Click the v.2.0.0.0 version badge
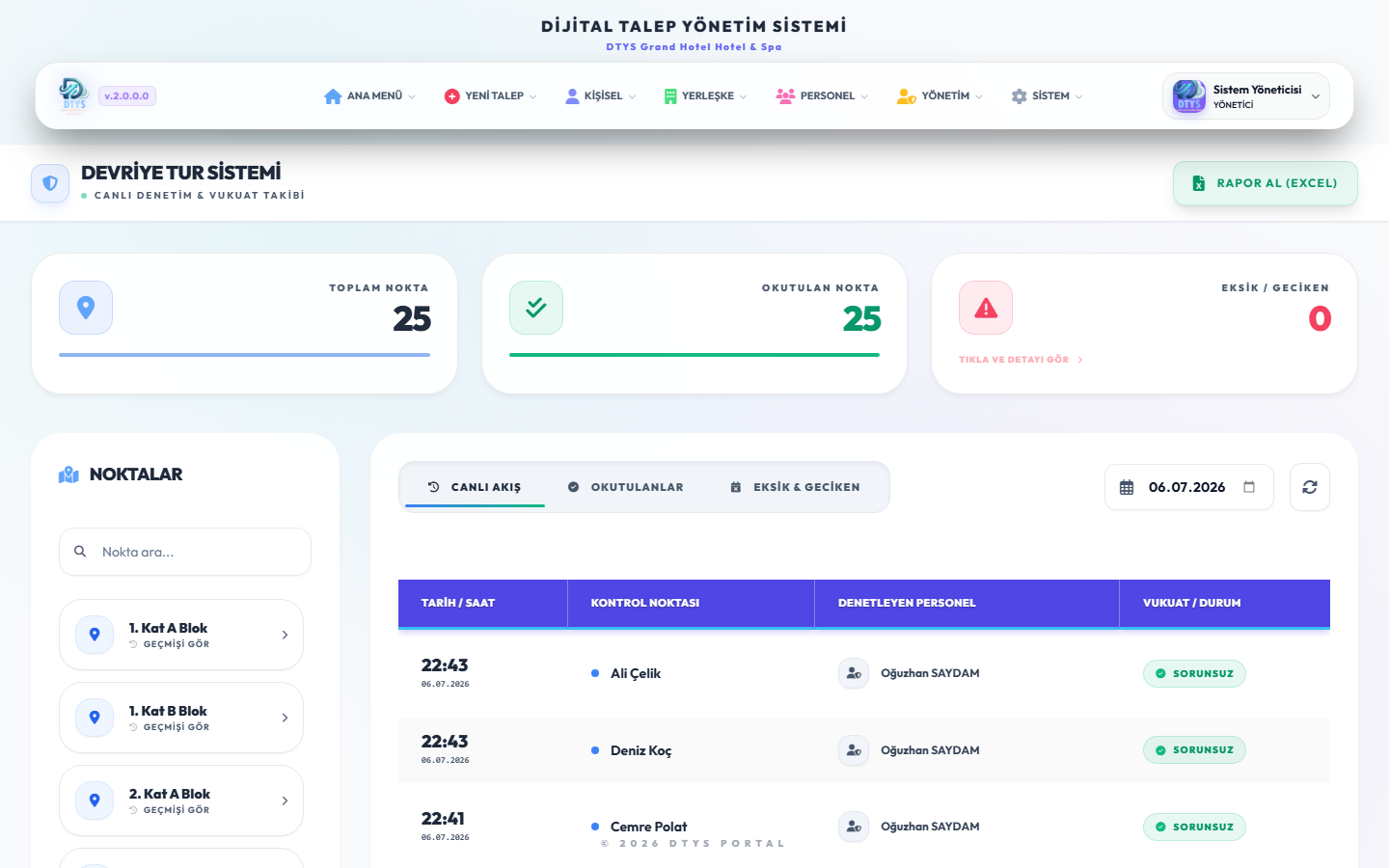This screenshot has height=868, width=1389. point(127,96)
